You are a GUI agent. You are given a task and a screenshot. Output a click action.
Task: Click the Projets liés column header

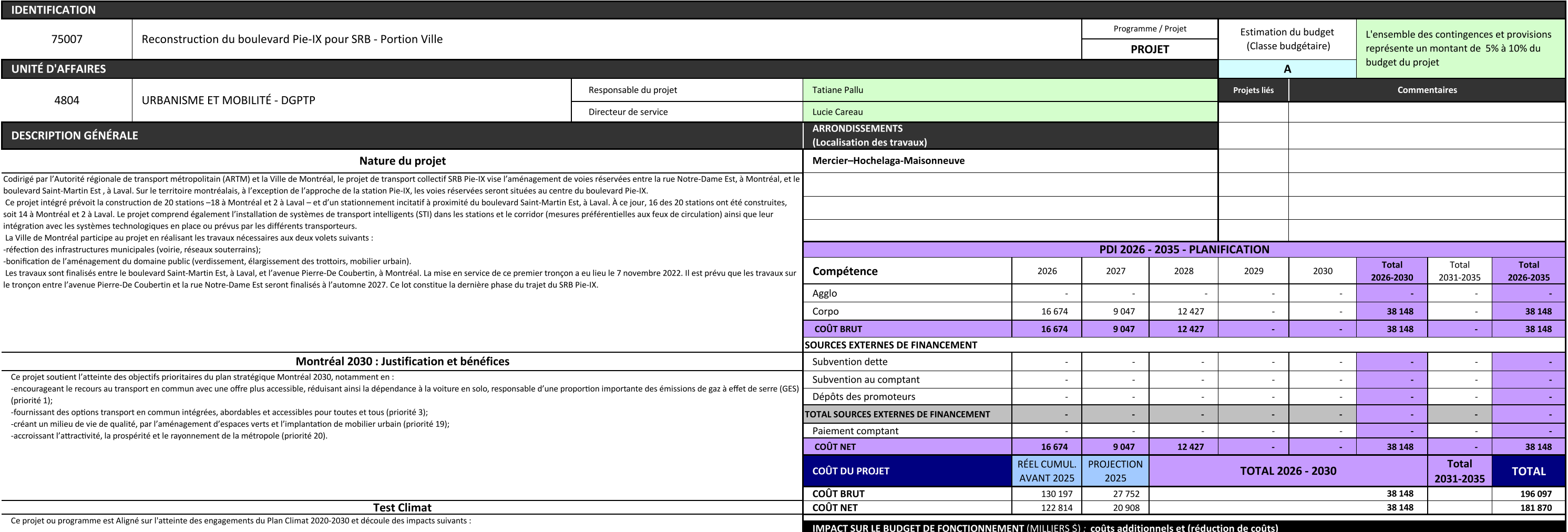click(1253, 90)
